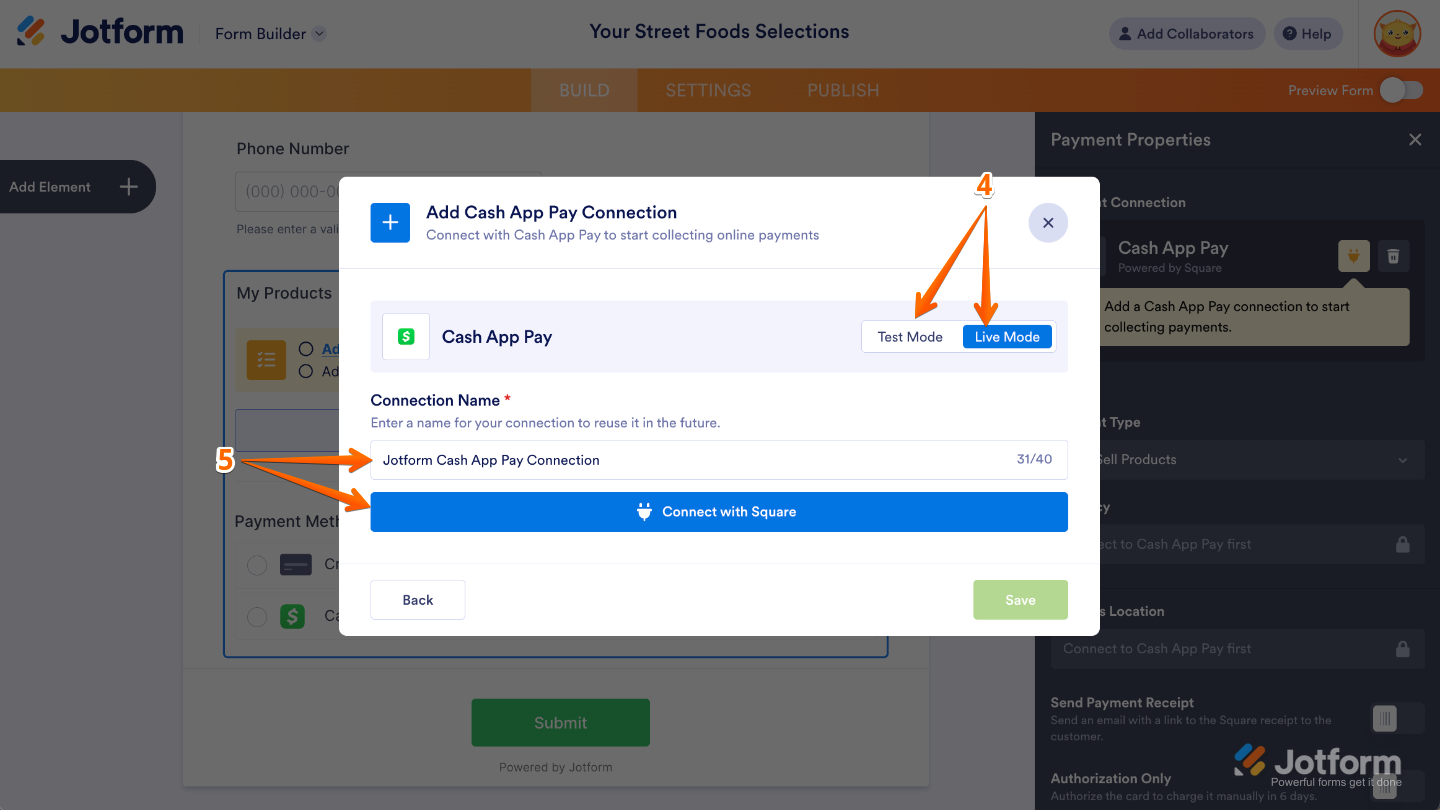
Task: Click the yellow plug connection icon
Action: click(x=1354, y=256)
